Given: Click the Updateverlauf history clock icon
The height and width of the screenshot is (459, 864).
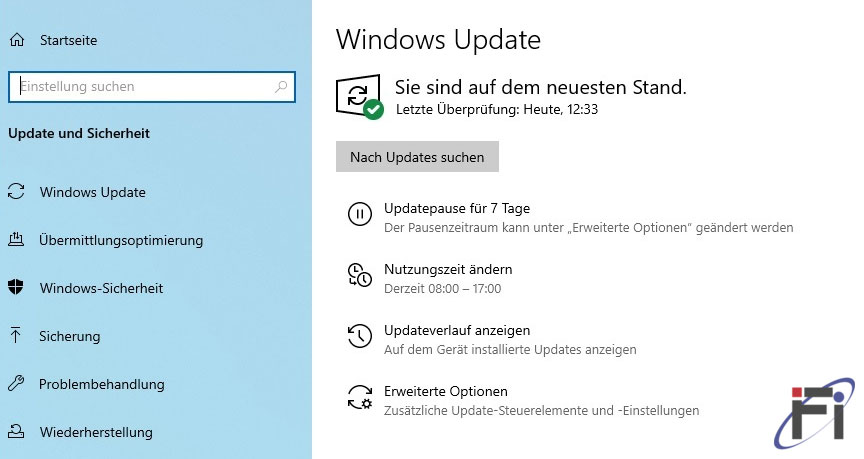Looking at the screenshot, I should pos(360,336).
